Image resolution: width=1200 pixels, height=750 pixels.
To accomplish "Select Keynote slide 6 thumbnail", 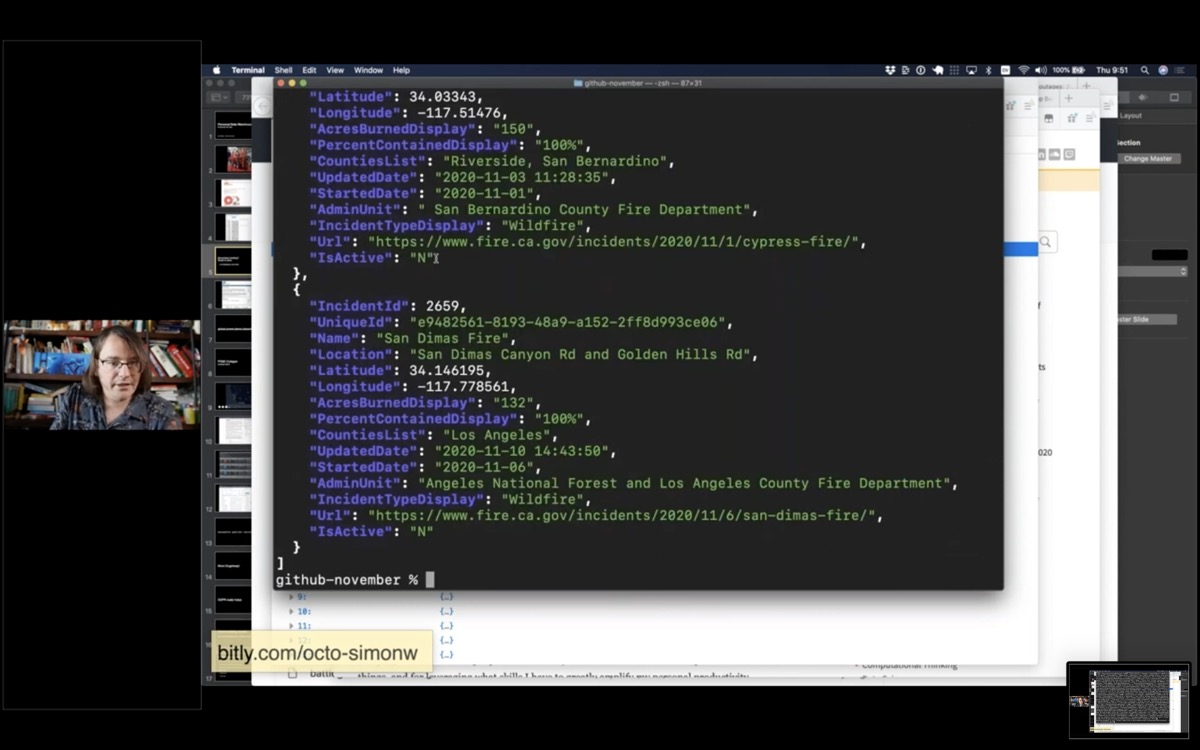I will (x=233, y=295).
